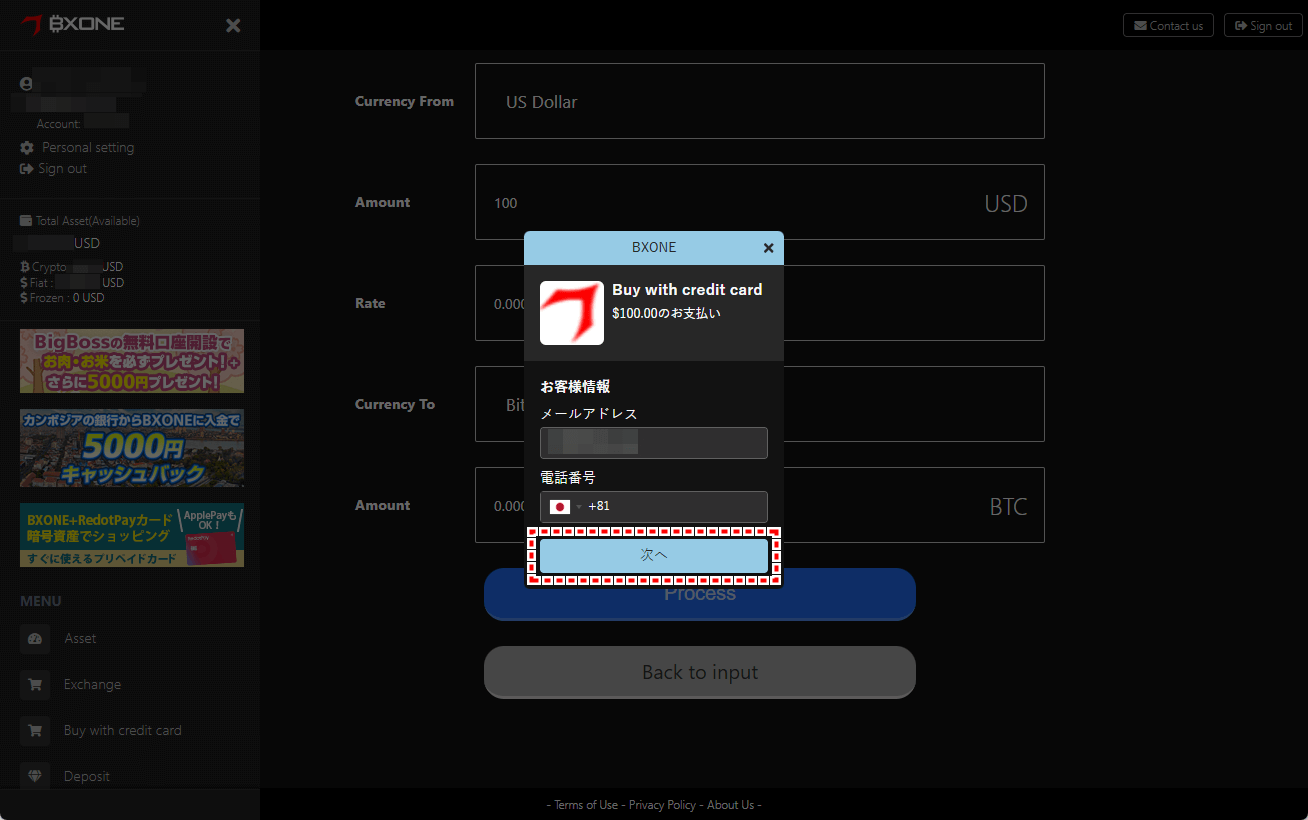Click the Asset dashboard icon in the menu
This screenshot has width=1308, height=820.
click(35, 638)
